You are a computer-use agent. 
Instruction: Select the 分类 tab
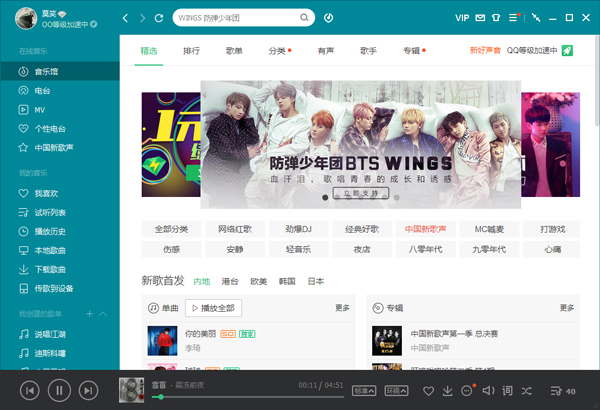coord(278,51)
